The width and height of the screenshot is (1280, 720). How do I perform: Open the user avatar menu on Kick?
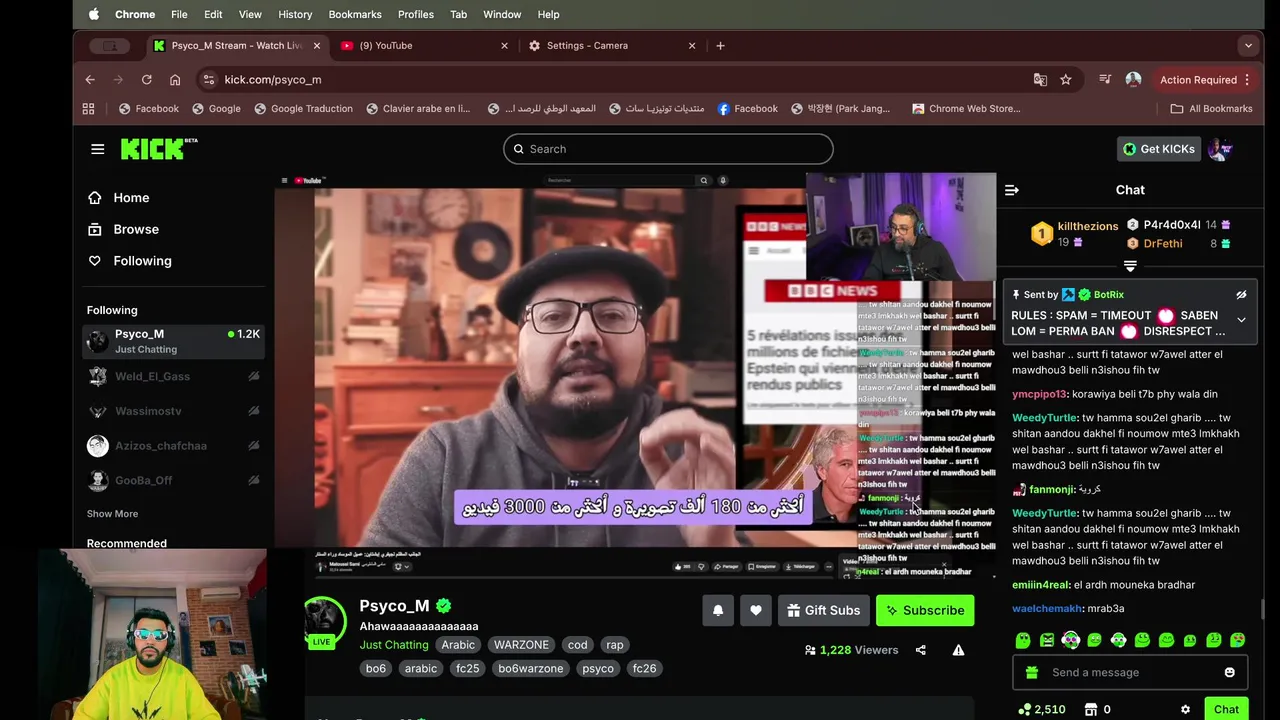pos(1219,149)
